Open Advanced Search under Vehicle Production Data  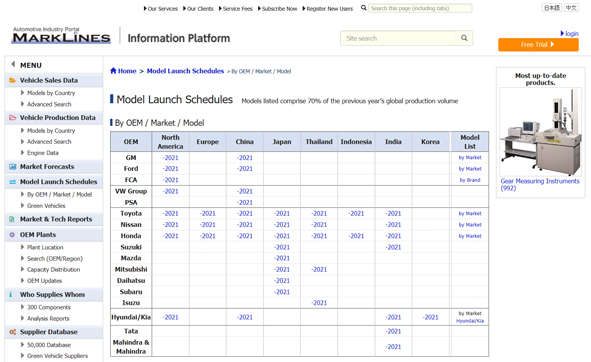(49, 141)
